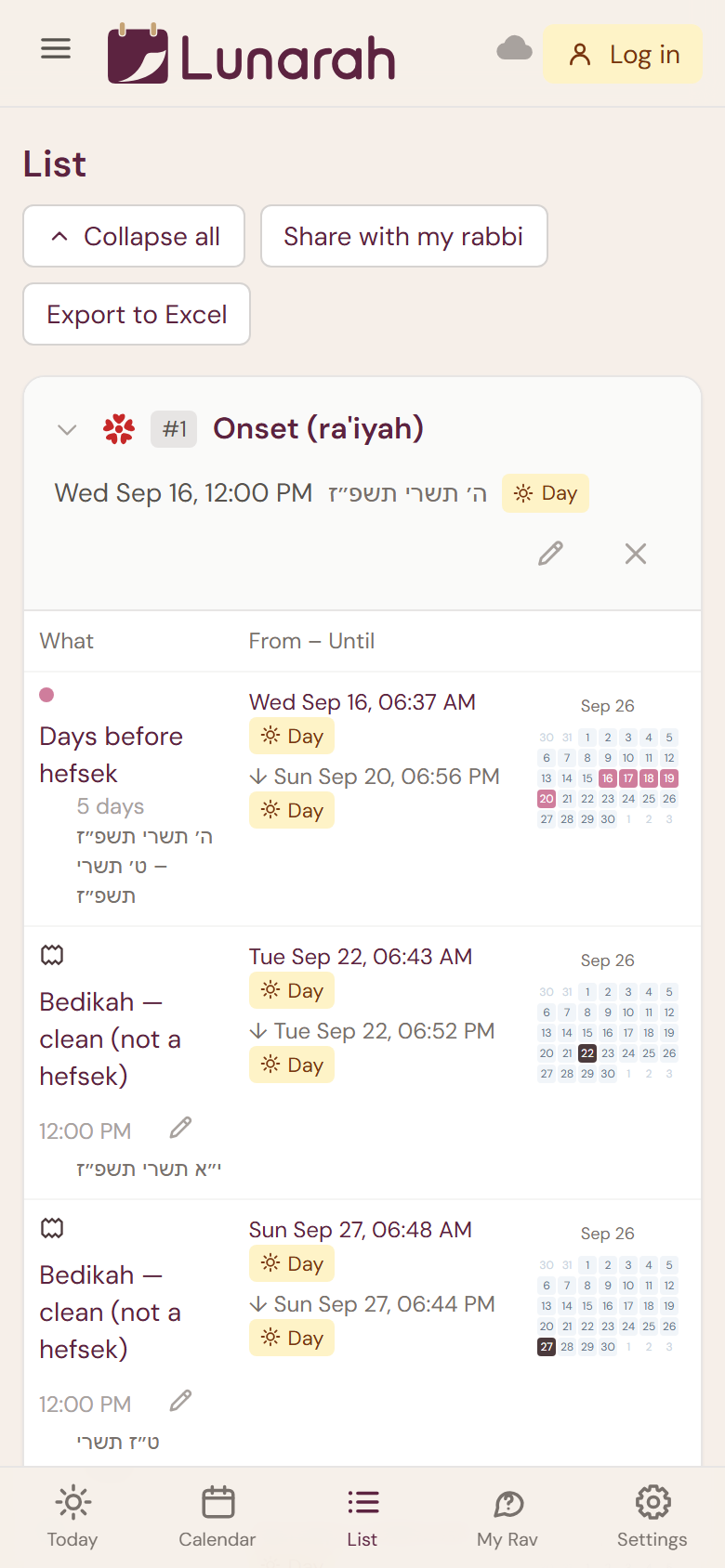Click the Lunarah logo

pos(251,55)
